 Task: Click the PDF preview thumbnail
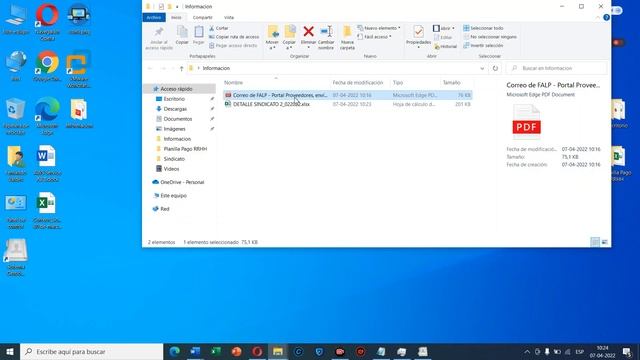click(526, 122)
